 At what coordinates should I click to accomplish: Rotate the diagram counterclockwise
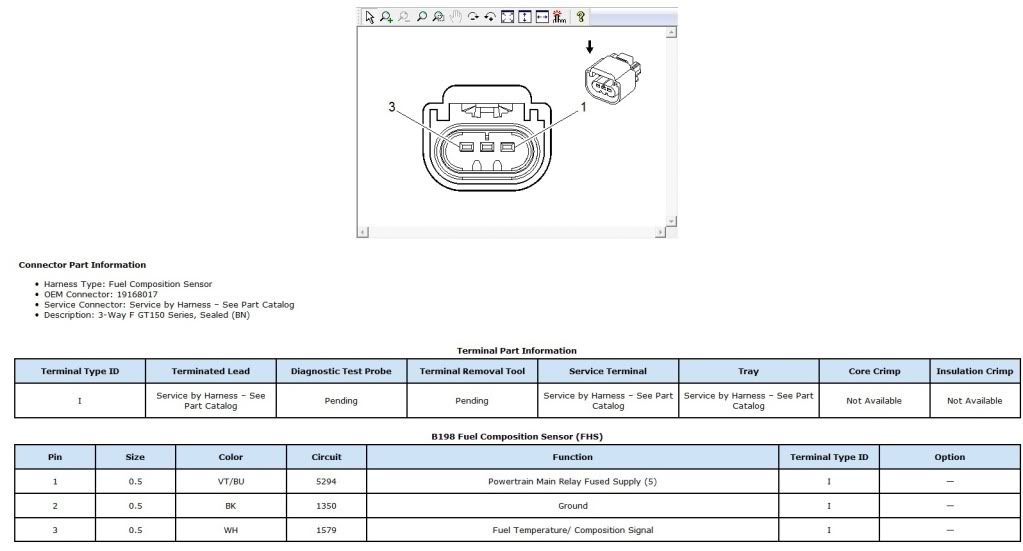[490, 18]
